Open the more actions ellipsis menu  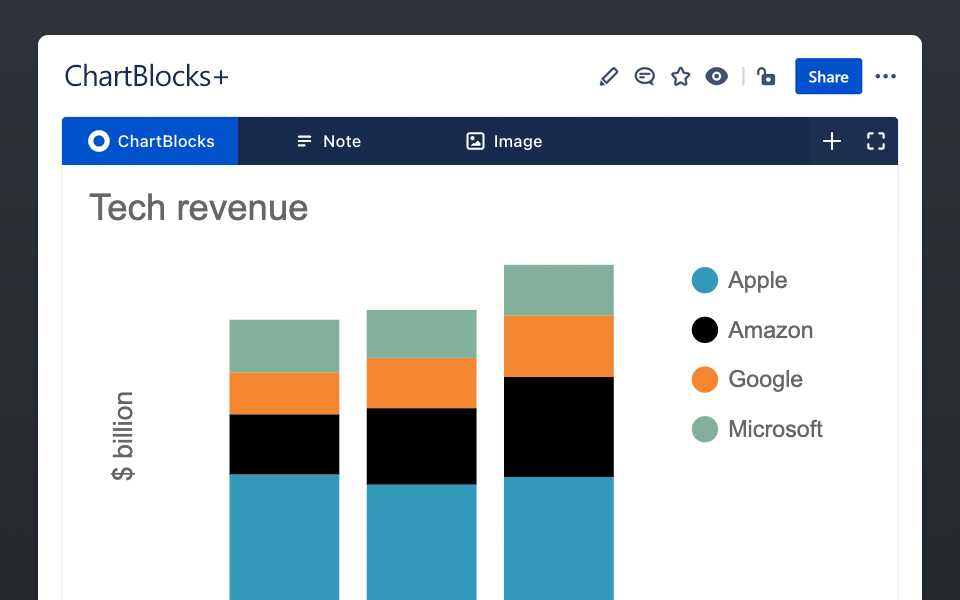[885, 77]
